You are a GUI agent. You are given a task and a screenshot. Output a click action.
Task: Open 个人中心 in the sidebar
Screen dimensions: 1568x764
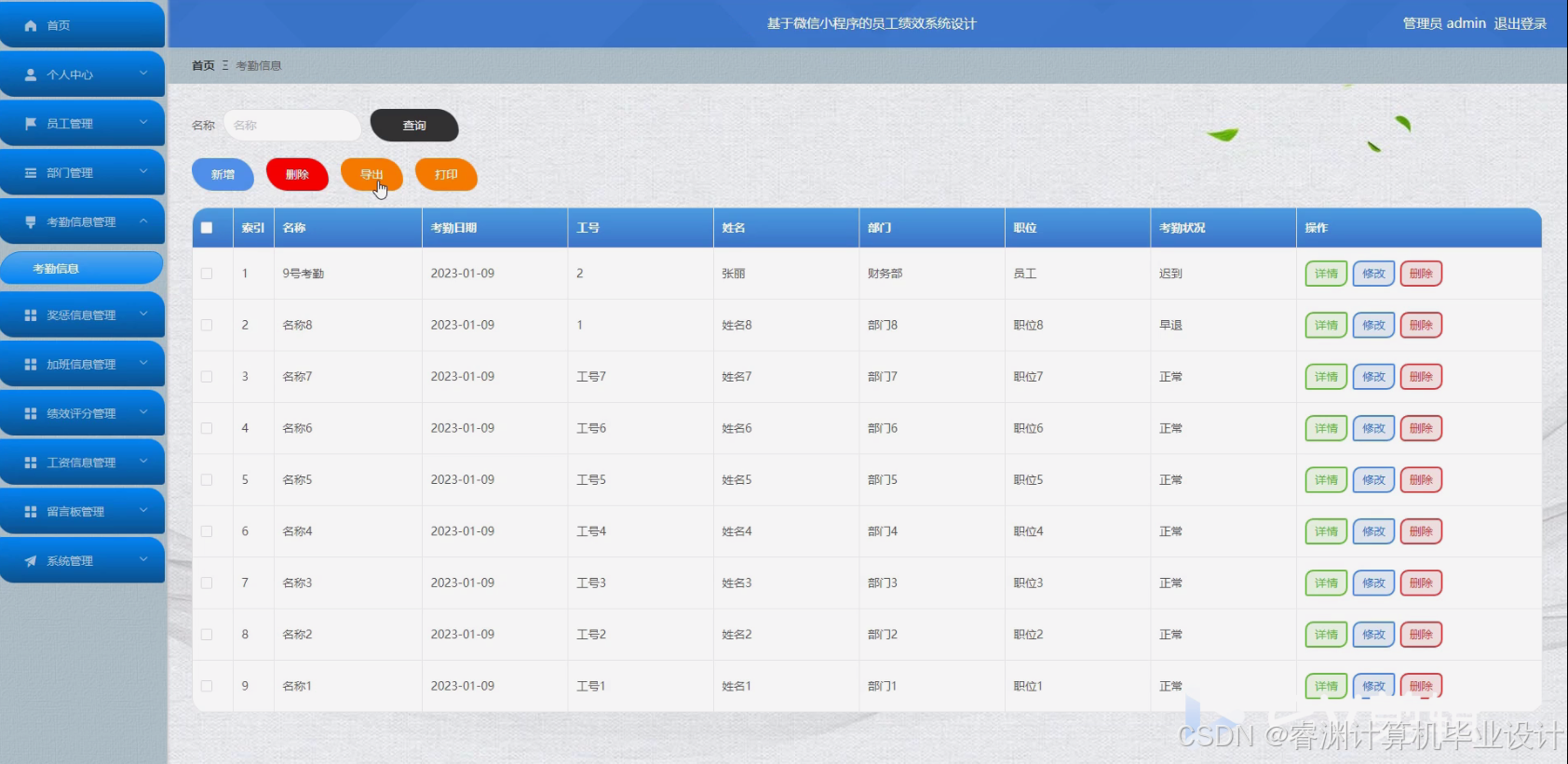[x=82, y=74]
